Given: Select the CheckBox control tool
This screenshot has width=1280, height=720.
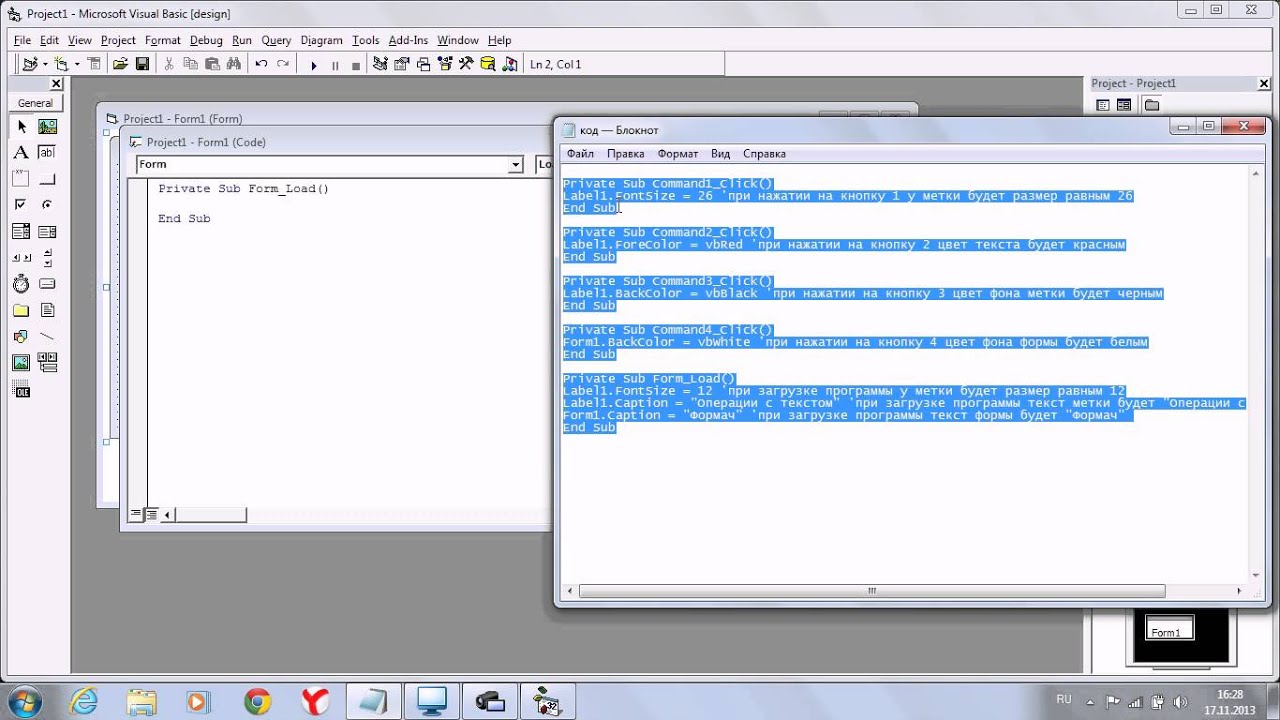Looking at the screenshot, I should pos(21,205).
